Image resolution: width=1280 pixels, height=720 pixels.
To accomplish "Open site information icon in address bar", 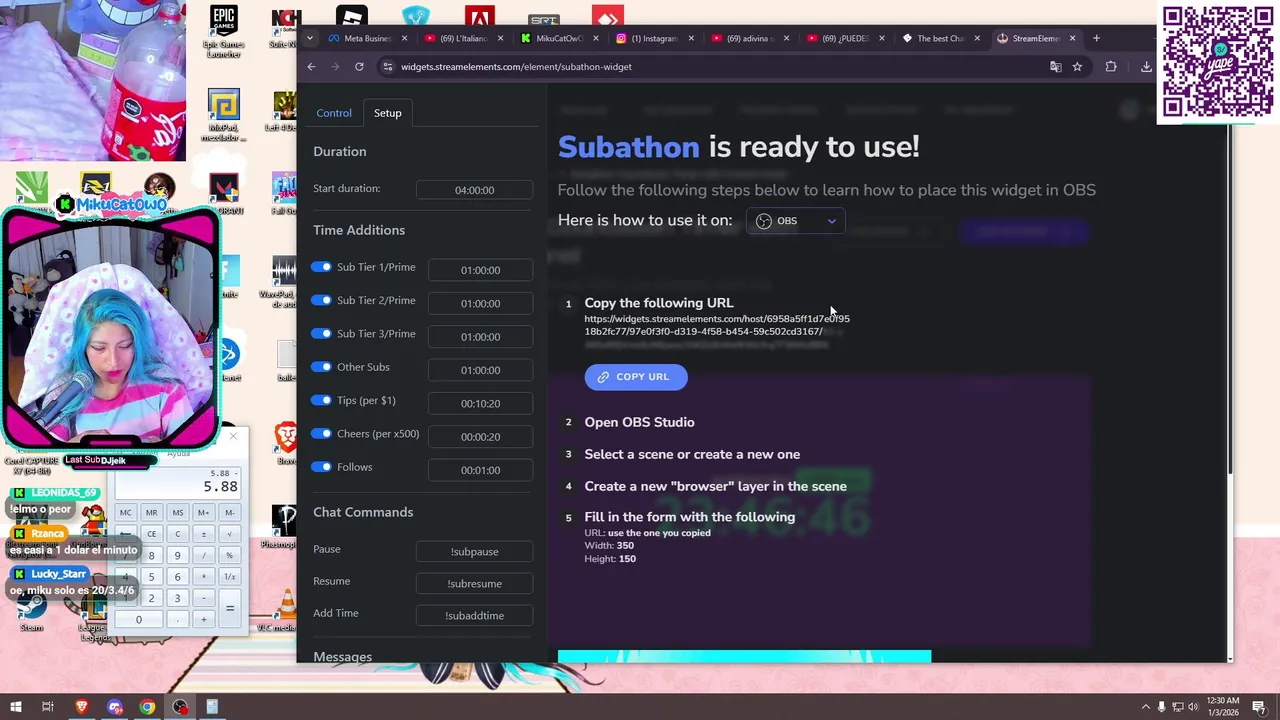I will tap(388, 67).
